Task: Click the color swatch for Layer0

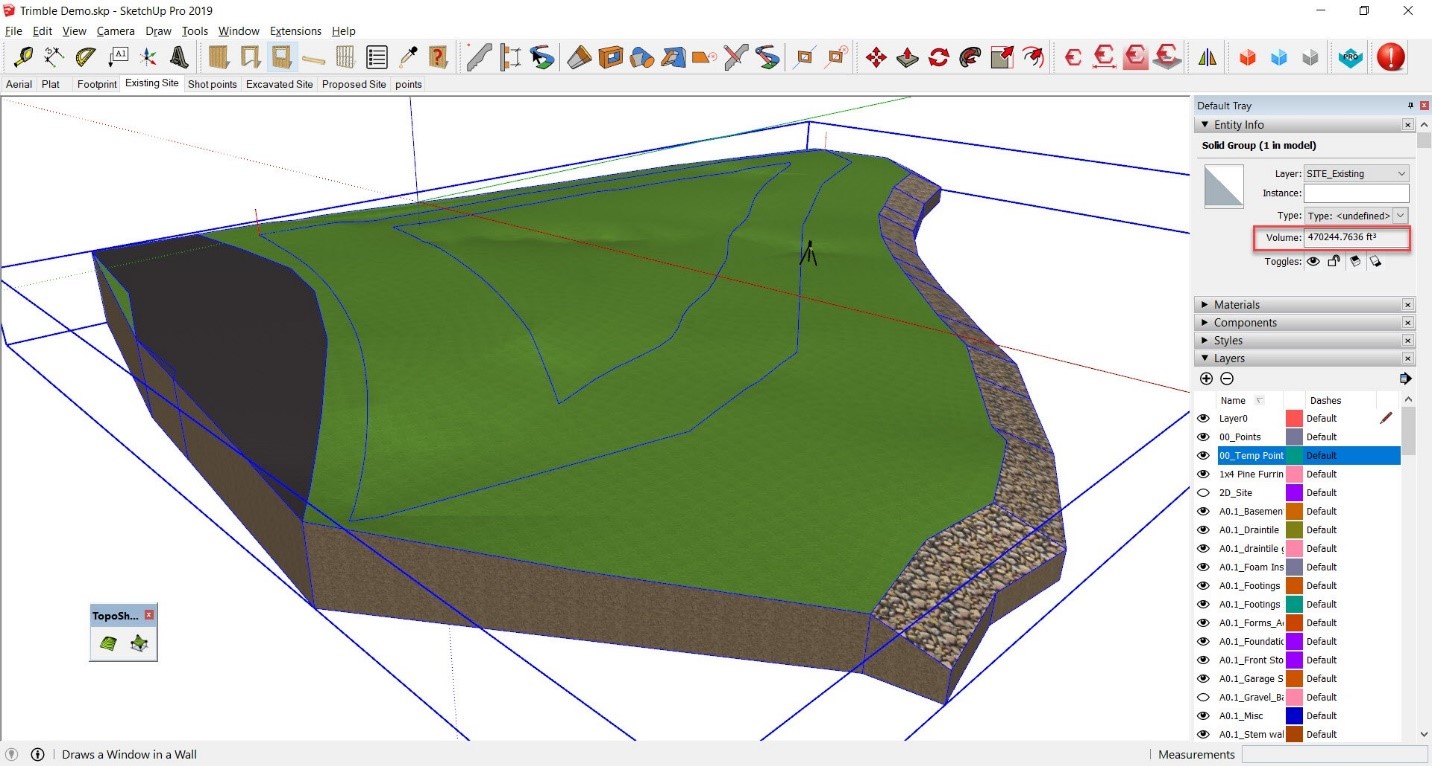Action: pos(1293,418)
